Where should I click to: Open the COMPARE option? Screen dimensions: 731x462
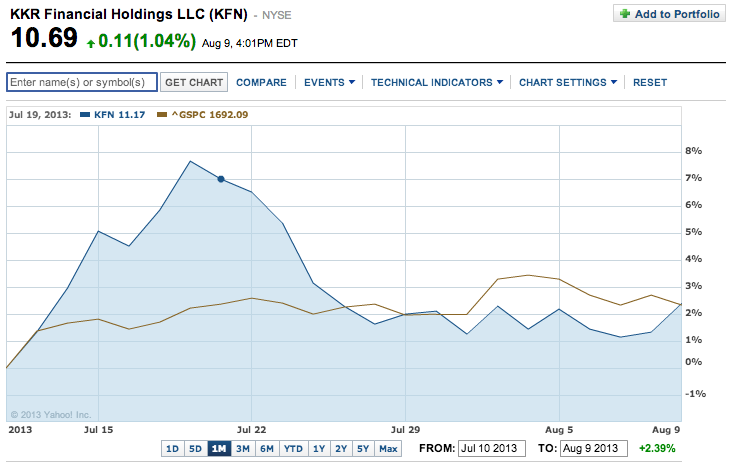(x=261, y=83)
